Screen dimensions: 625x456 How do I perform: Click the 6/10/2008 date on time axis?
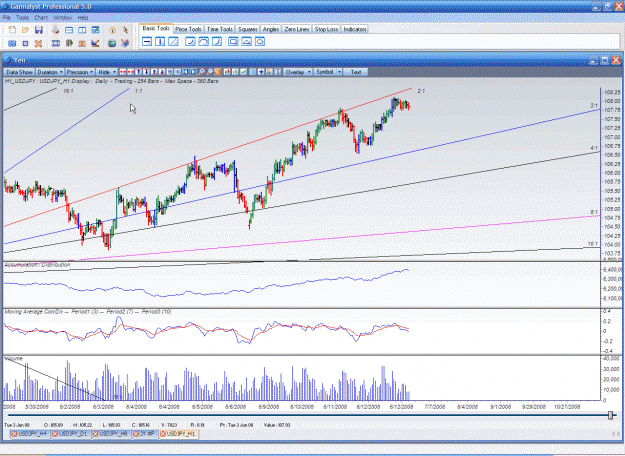pyautogui.click(x=302, y=407)
